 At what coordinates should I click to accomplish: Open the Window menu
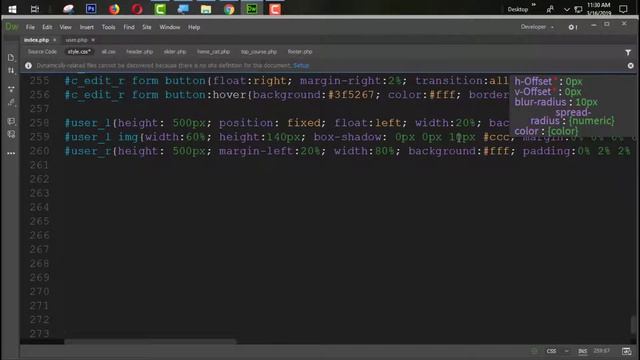[169, 27]
